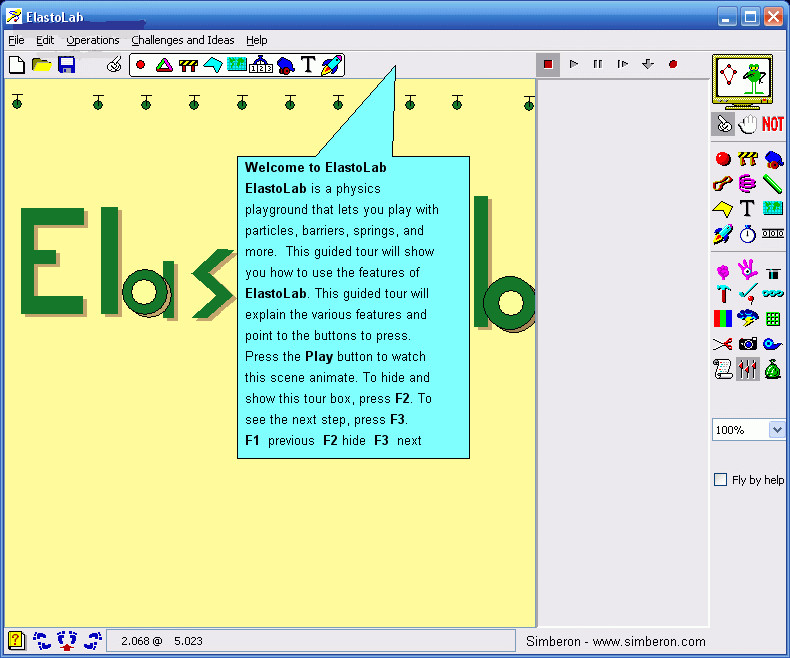Viewport: 790px width, 658px height.
Task: Step the simulation one frame forward
Action: (x=623, y=64)
